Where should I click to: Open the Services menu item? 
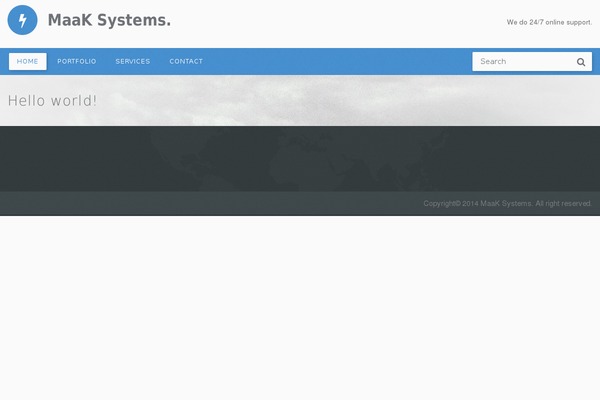(133, 61)
